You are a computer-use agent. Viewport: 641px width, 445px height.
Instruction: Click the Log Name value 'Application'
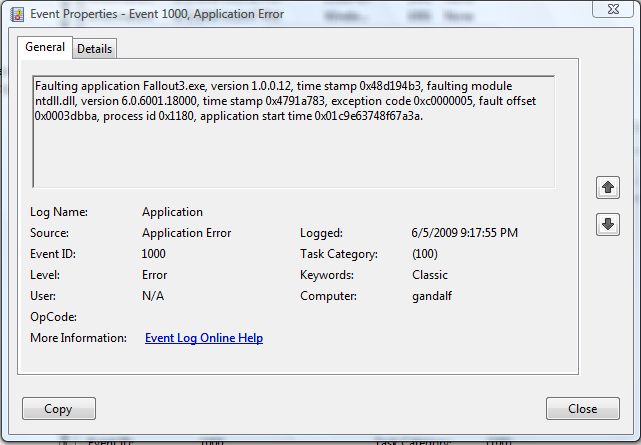pos(172,212)
